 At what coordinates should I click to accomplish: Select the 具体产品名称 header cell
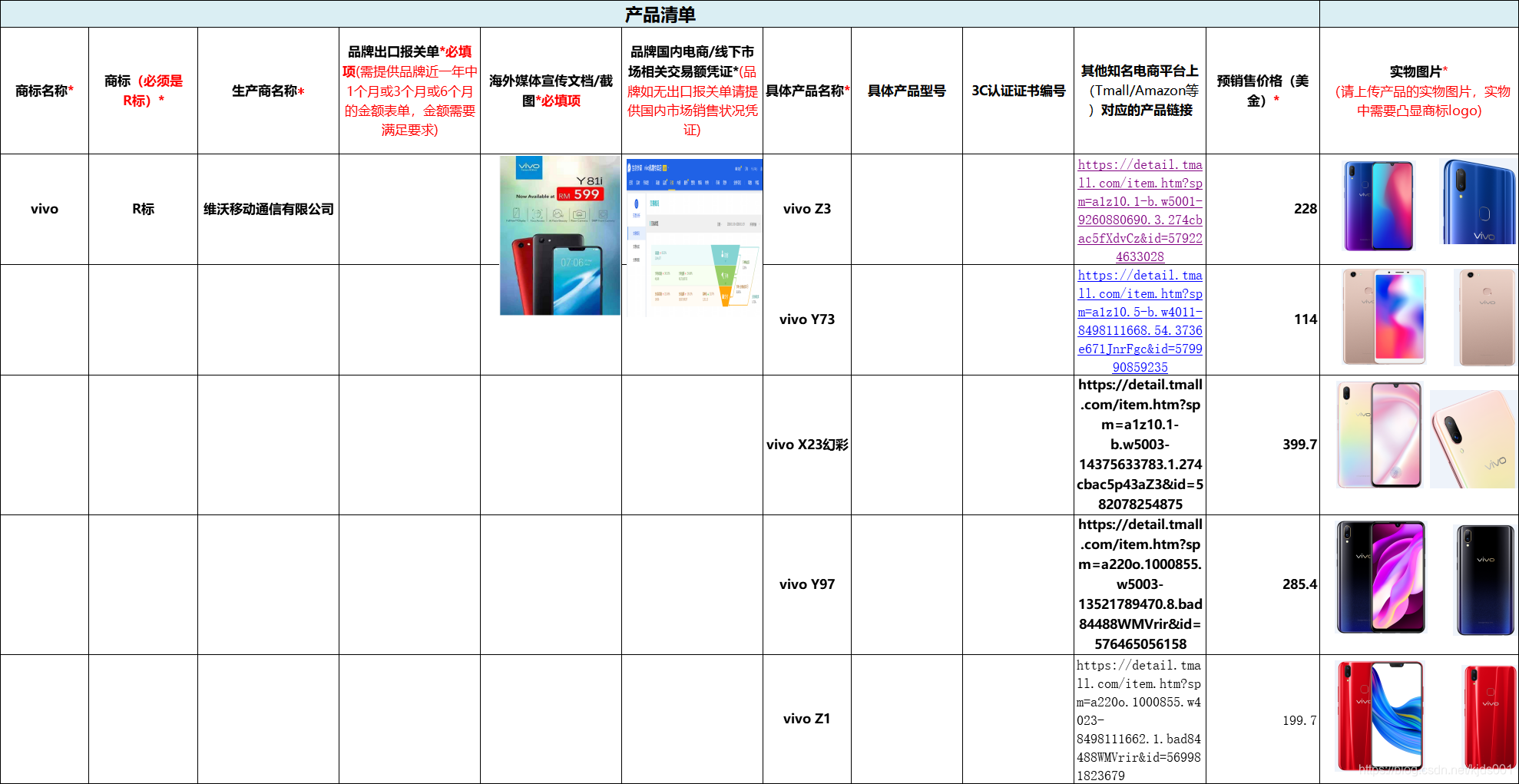(x=807, y=91)
